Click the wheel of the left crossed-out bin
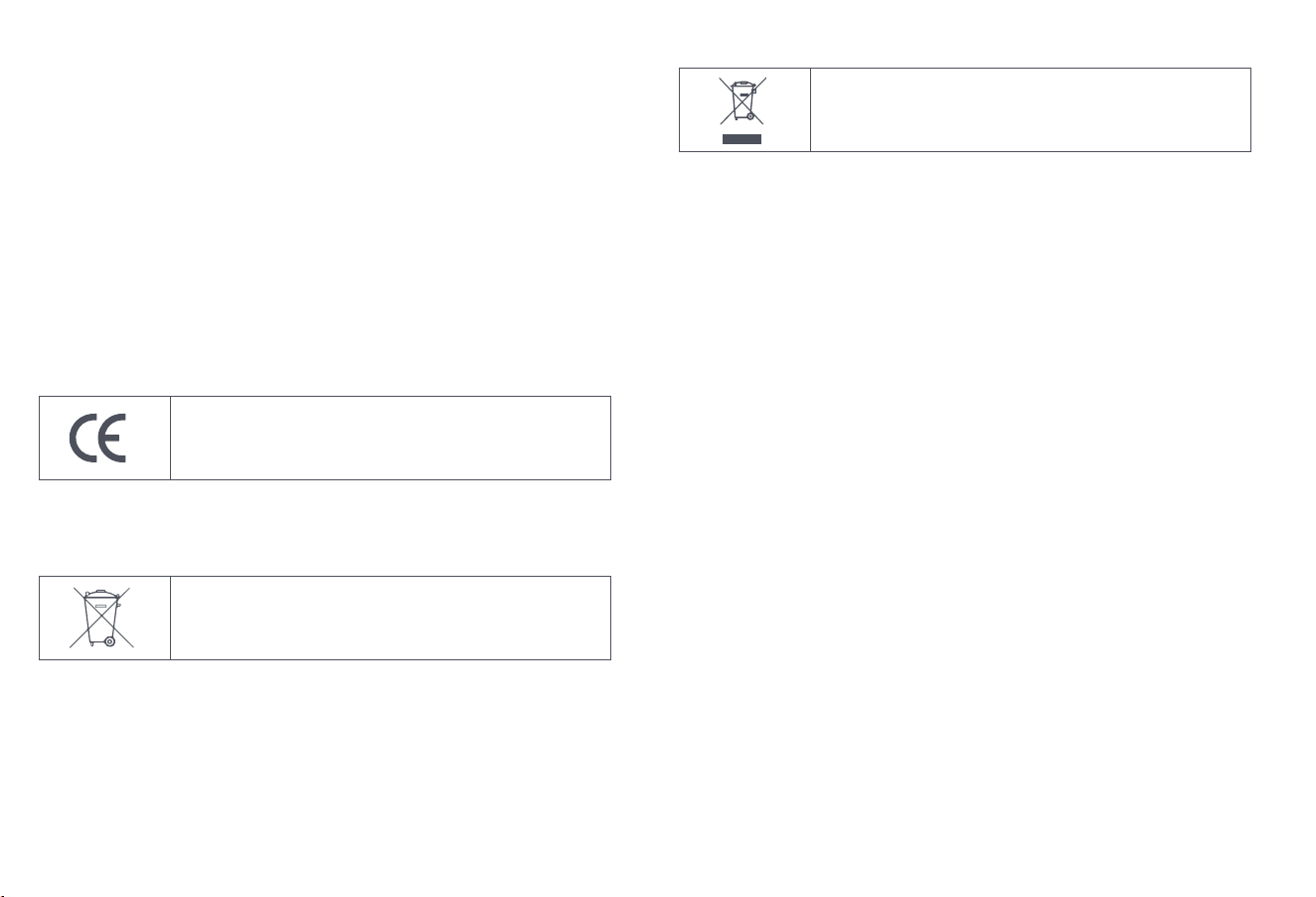 pos(109,641)
